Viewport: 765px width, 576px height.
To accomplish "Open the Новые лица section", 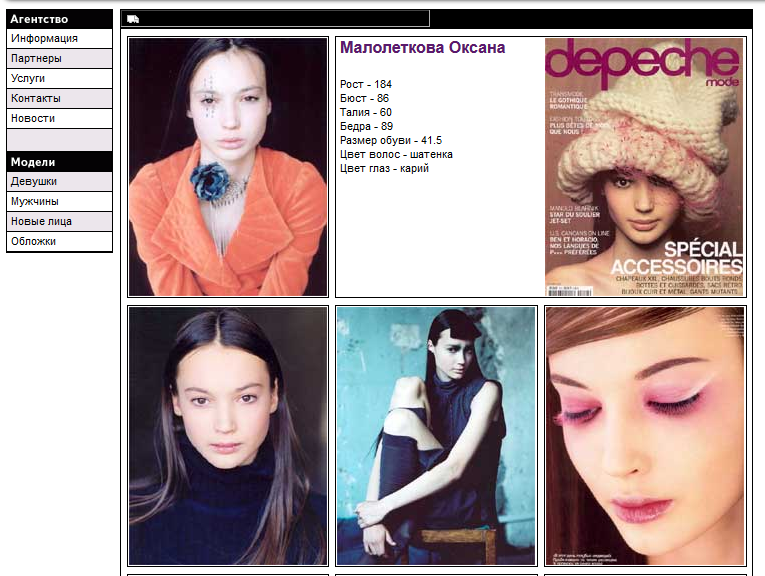I will 60,221.
